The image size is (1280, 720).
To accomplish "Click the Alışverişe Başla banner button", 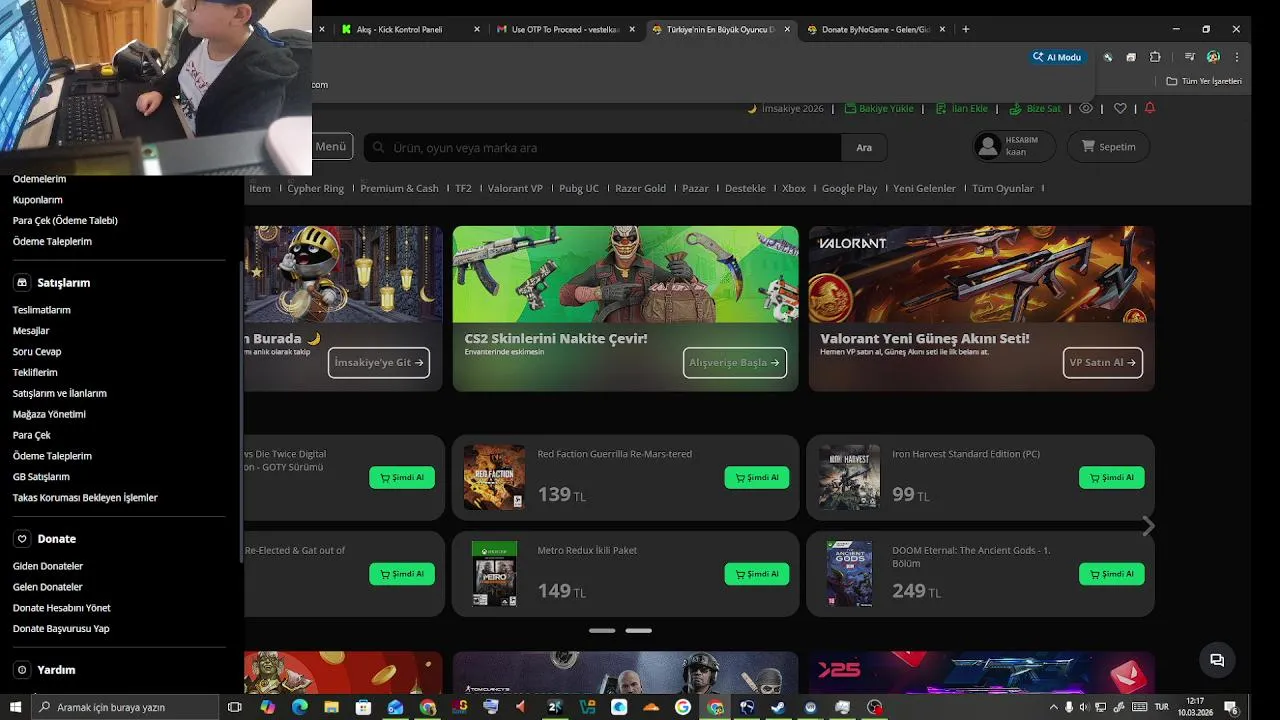I will point(735,362).
